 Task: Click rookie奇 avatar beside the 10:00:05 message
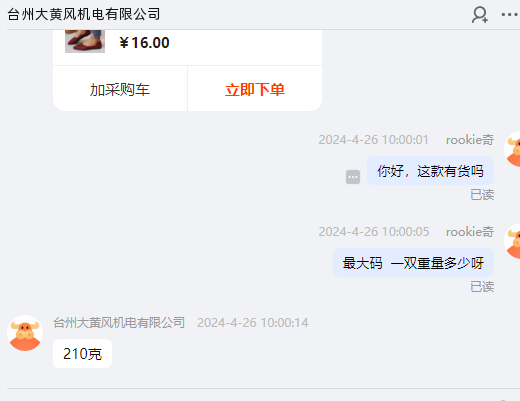[x=513, y=241]
